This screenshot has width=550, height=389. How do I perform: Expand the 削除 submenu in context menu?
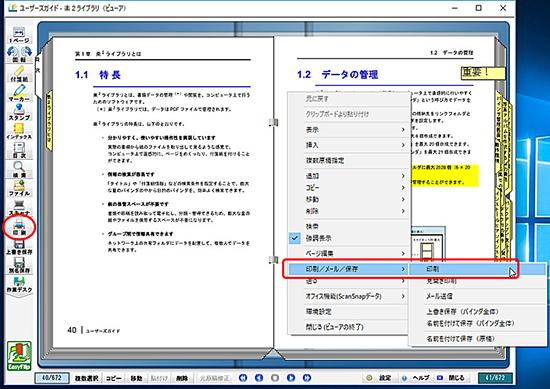(x=349, y=211)
